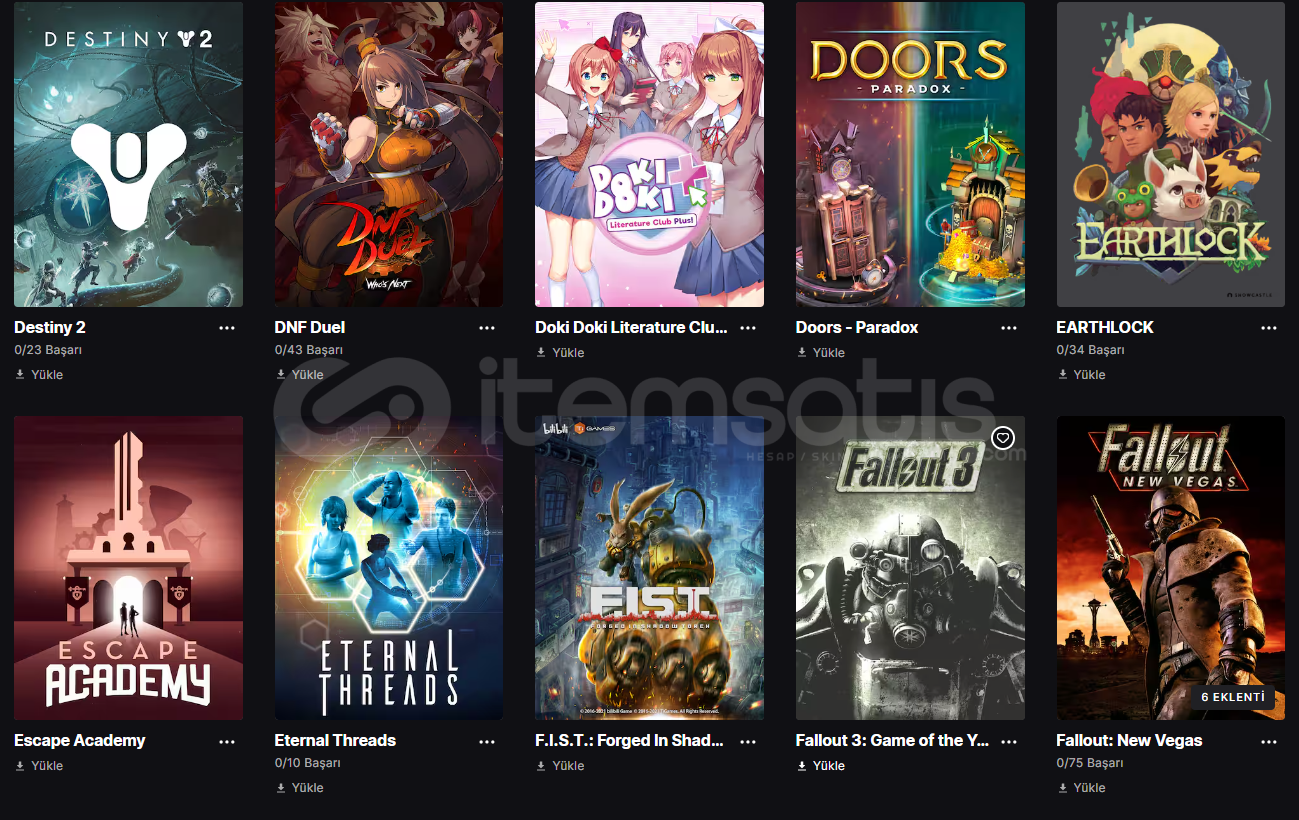The height and width of the screenshot is (820, 1299).
Task: Open the three-dot menu for DNF Duel
Action: point(487,328)
